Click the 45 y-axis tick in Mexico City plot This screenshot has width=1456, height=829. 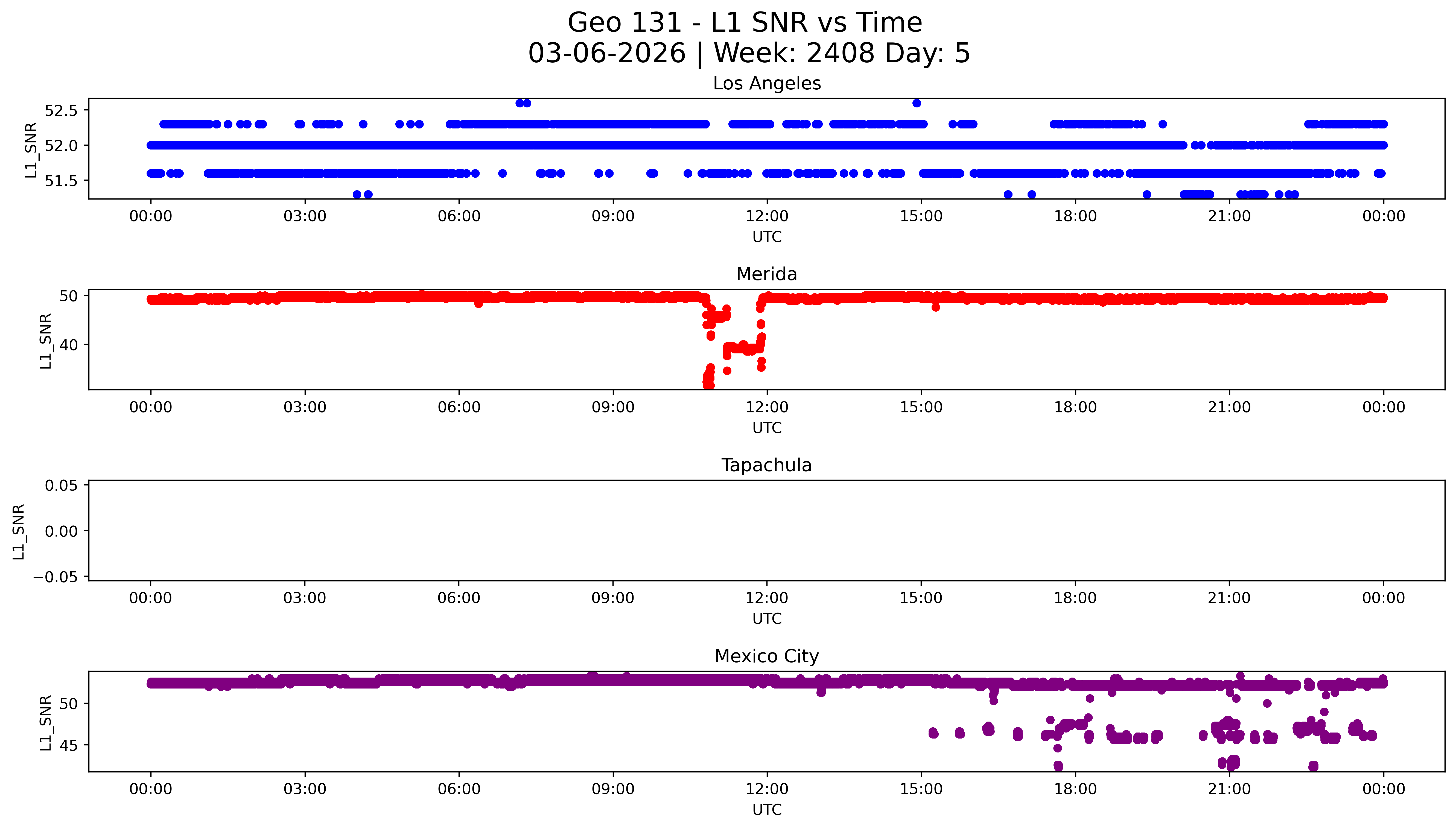pyautogui.click(x=68, y=745)
